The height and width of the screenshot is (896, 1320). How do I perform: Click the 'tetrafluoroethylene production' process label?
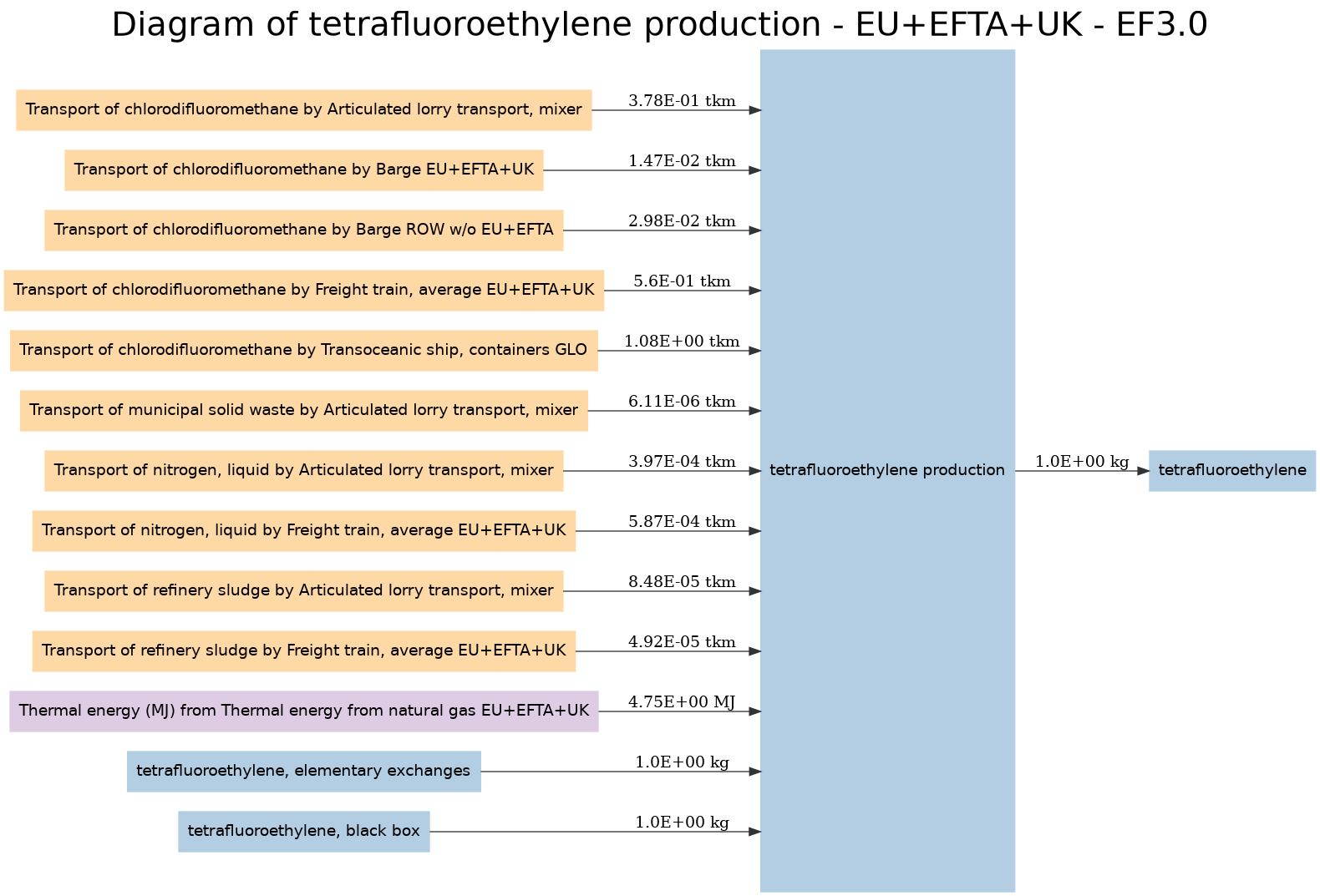pos(887,470)
